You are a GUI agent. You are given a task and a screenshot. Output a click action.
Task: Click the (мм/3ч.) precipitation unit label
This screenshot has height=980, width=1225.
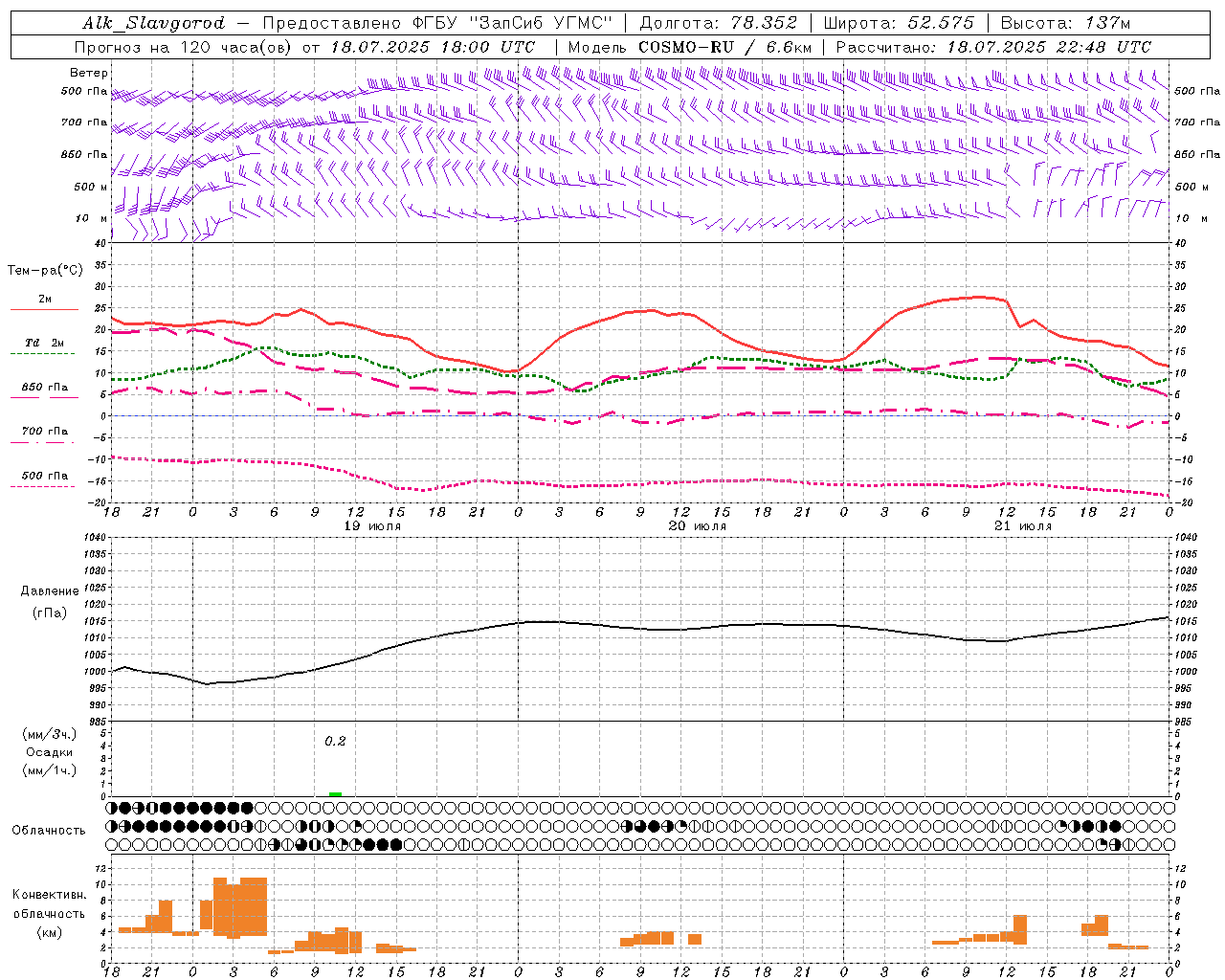click(x=50, y=734)
